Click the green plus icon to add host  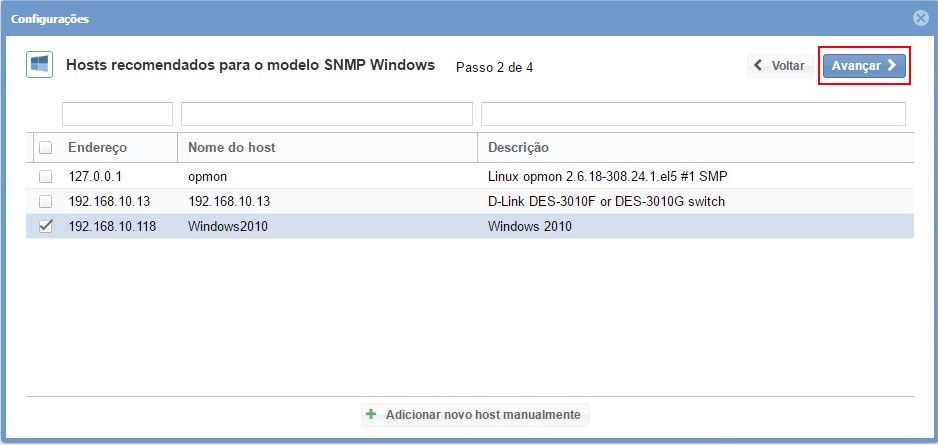pos(371,414)
